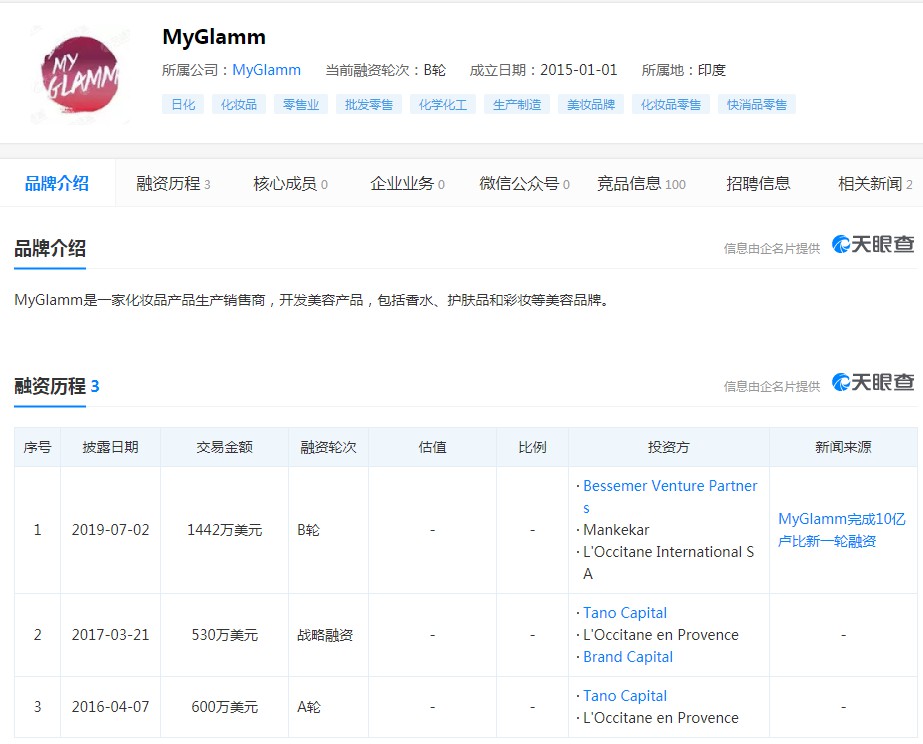Screen dimensions: 923x744
Task: Click the amount cell 530万美元
Action: 224,635
